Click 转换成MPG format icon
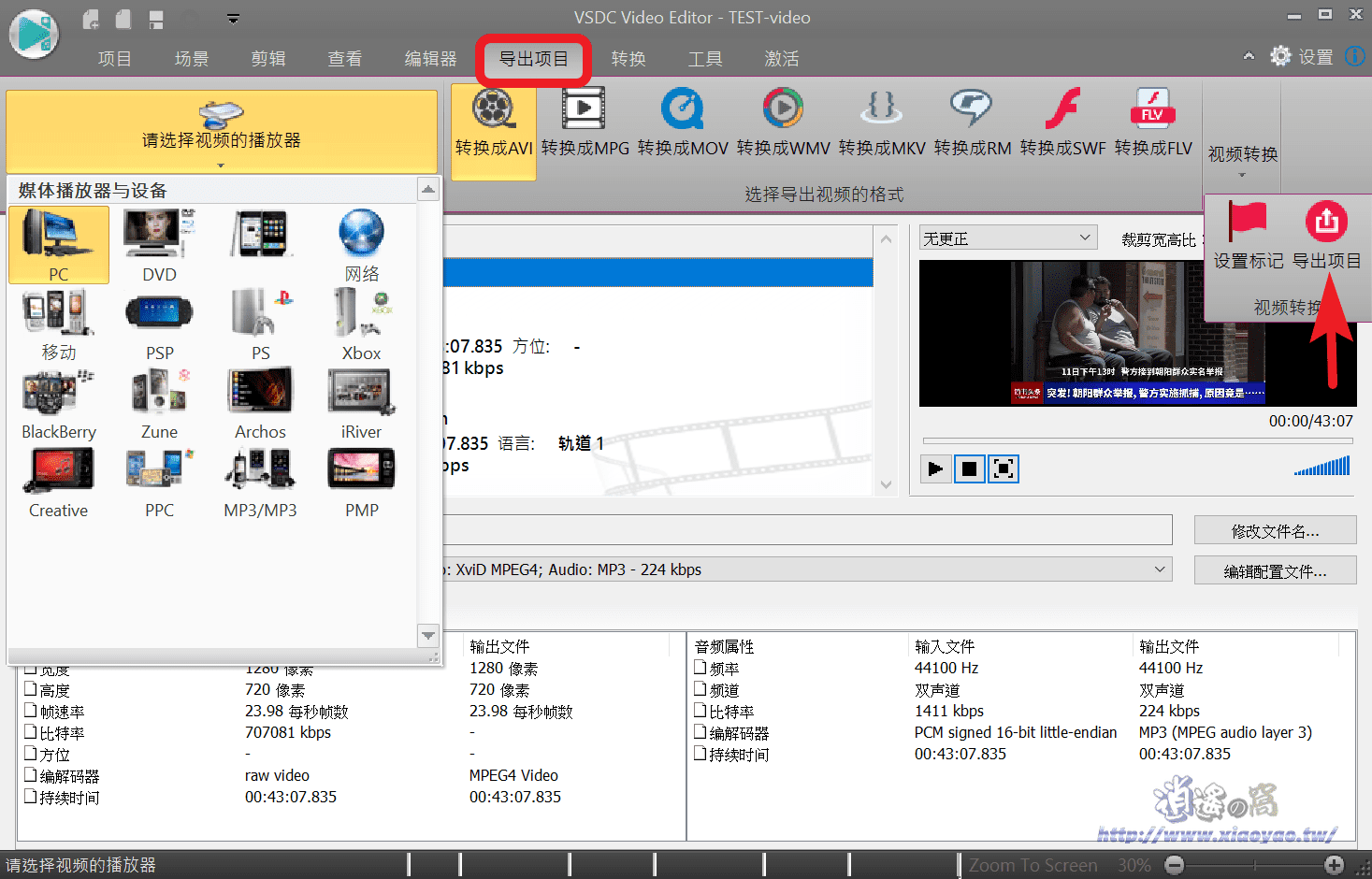1372x879 pixels. click(x=585, y=123)
